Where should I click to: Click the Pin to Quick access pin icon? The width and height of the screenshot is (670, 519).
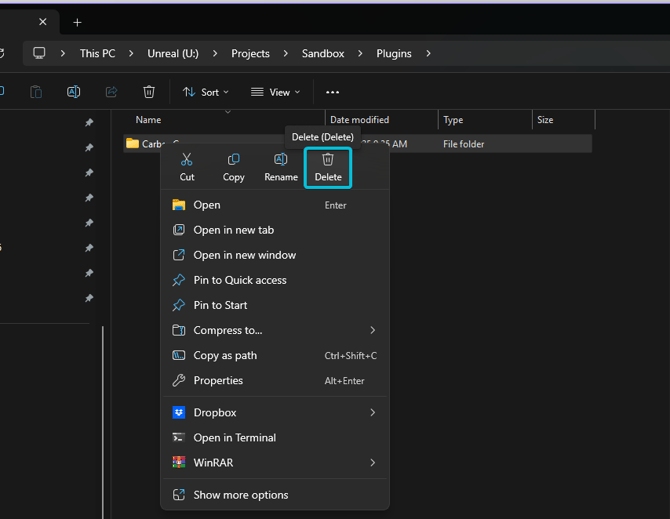(x=179, y=280)
